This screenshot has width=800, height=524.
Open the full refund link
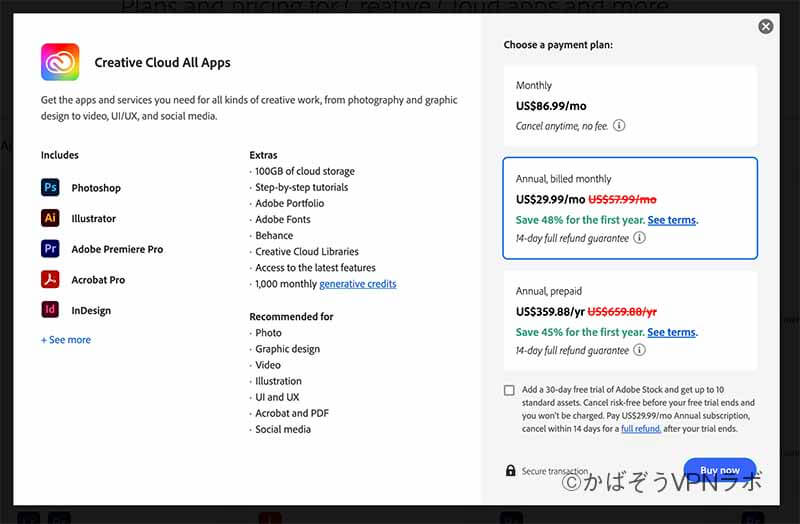641,429
